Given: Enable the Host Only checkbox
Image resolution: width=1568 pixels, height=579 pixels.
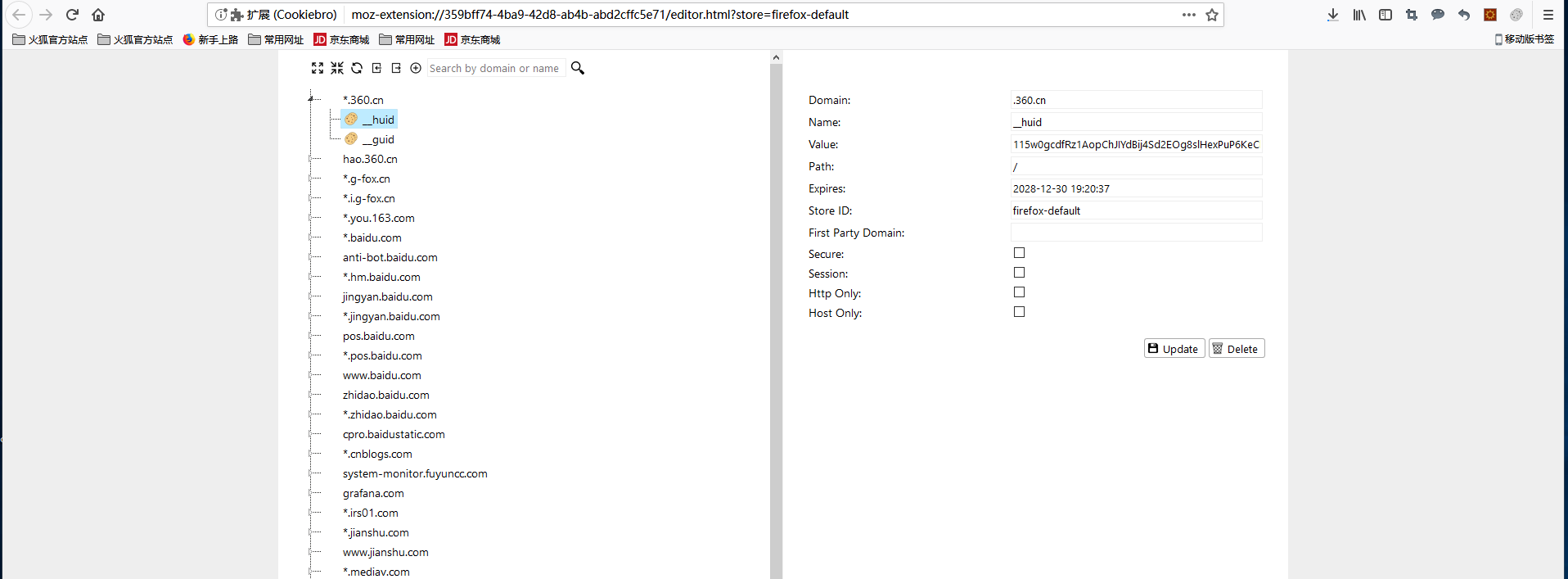Looking at the screenshot, I should [1019, 312].
